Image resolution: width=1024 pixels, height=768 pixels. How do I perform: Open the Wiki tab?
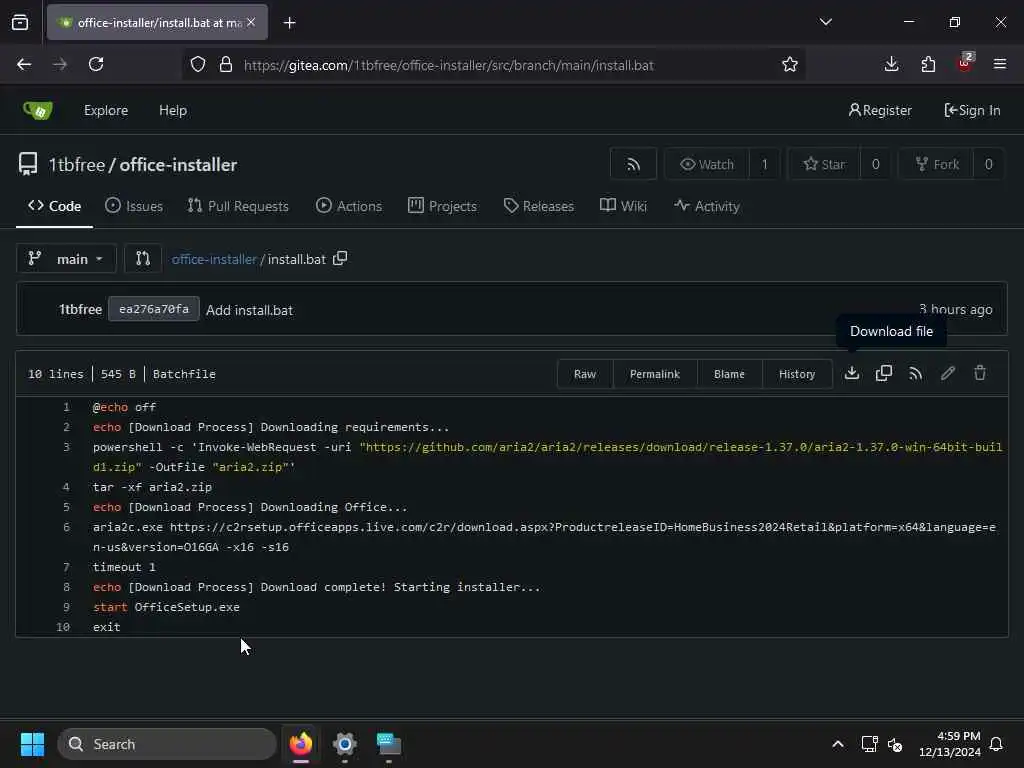point(623,206)
